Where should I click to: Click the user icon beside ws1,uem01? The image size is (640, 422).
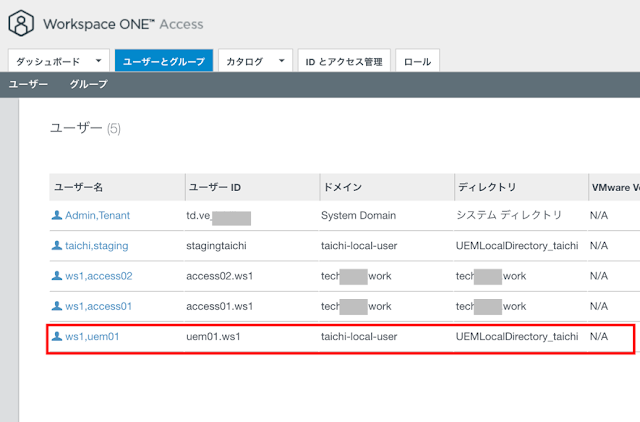click(57, 336)
